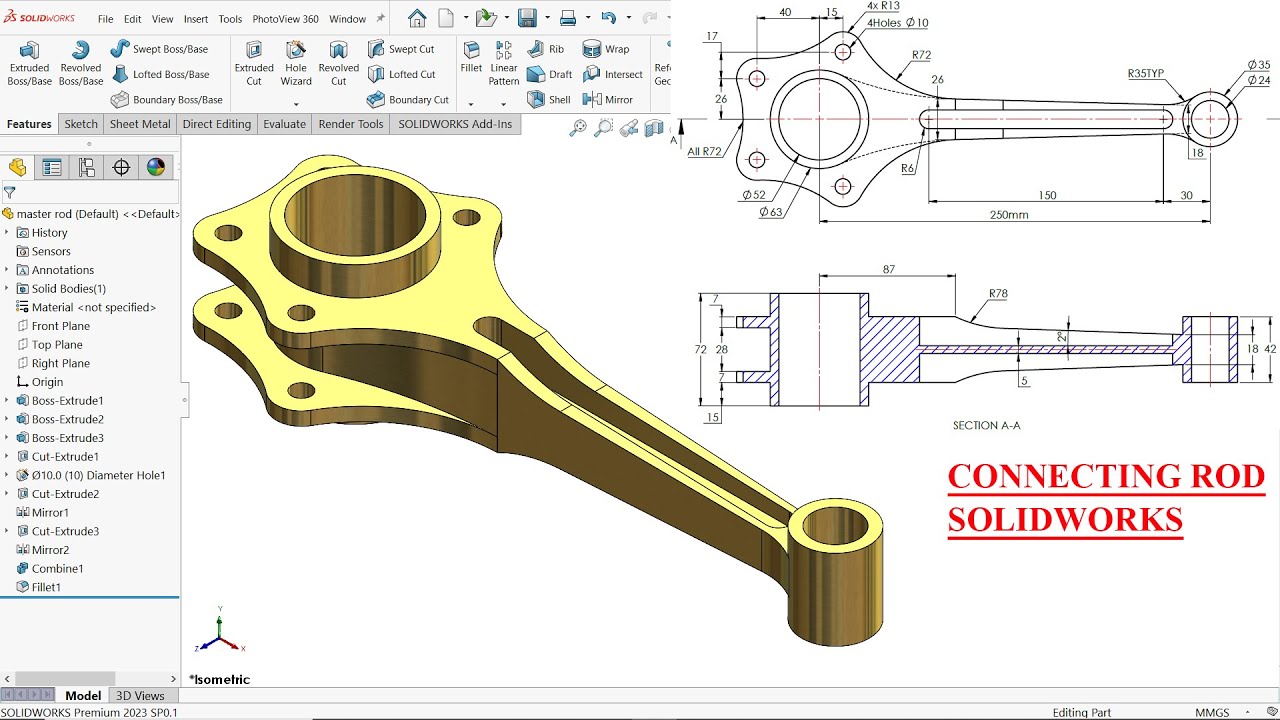Screen dimensions: 1280x720
Task: Open the Undo dropdown arrow
Action: [x=626, y=18]
